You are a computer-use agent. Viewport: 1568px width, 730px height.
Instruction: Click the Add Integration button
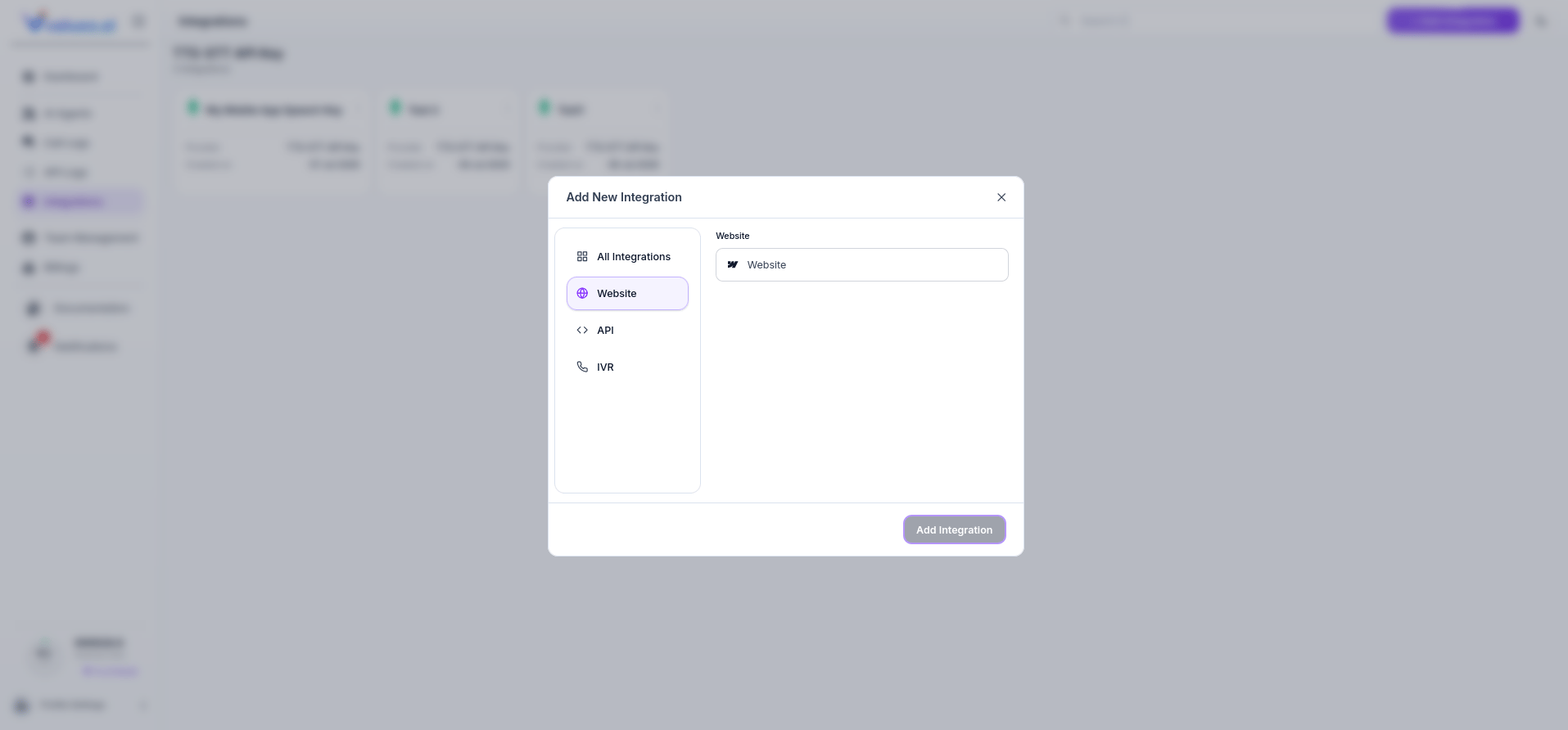[955, 530]
